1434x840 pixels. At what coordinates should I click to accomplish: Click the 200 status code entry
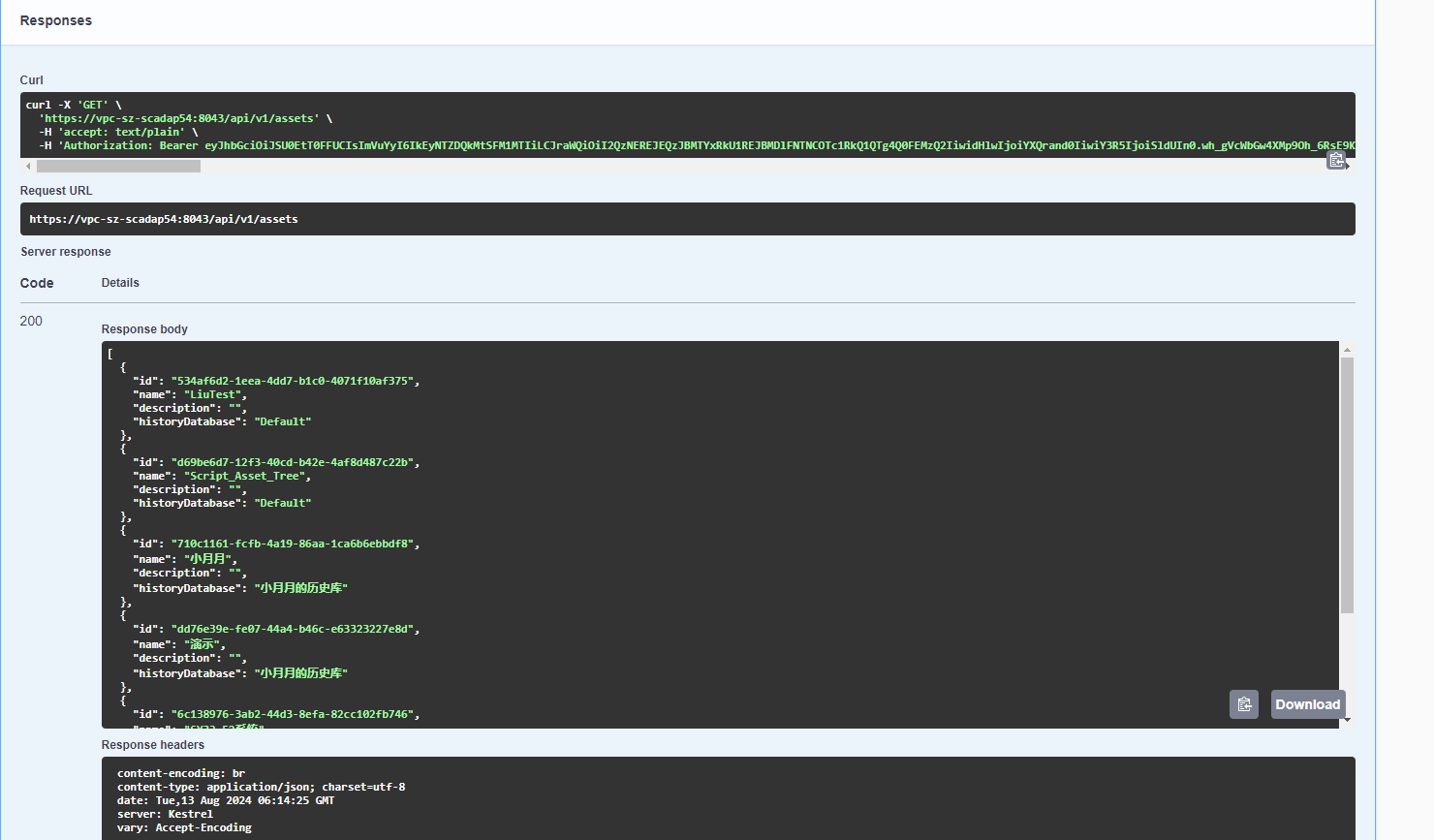[x=30, y=321]
